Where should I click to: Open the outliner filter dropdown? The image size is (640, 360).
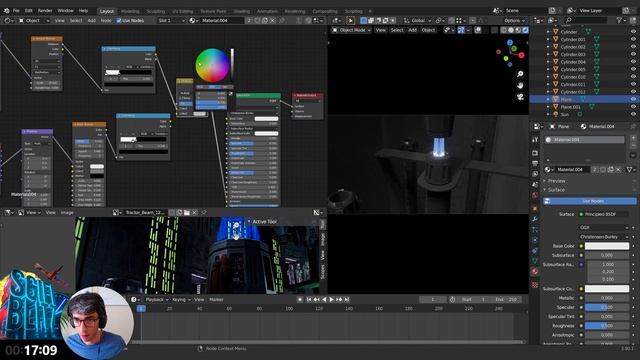[x=622, y=20]
